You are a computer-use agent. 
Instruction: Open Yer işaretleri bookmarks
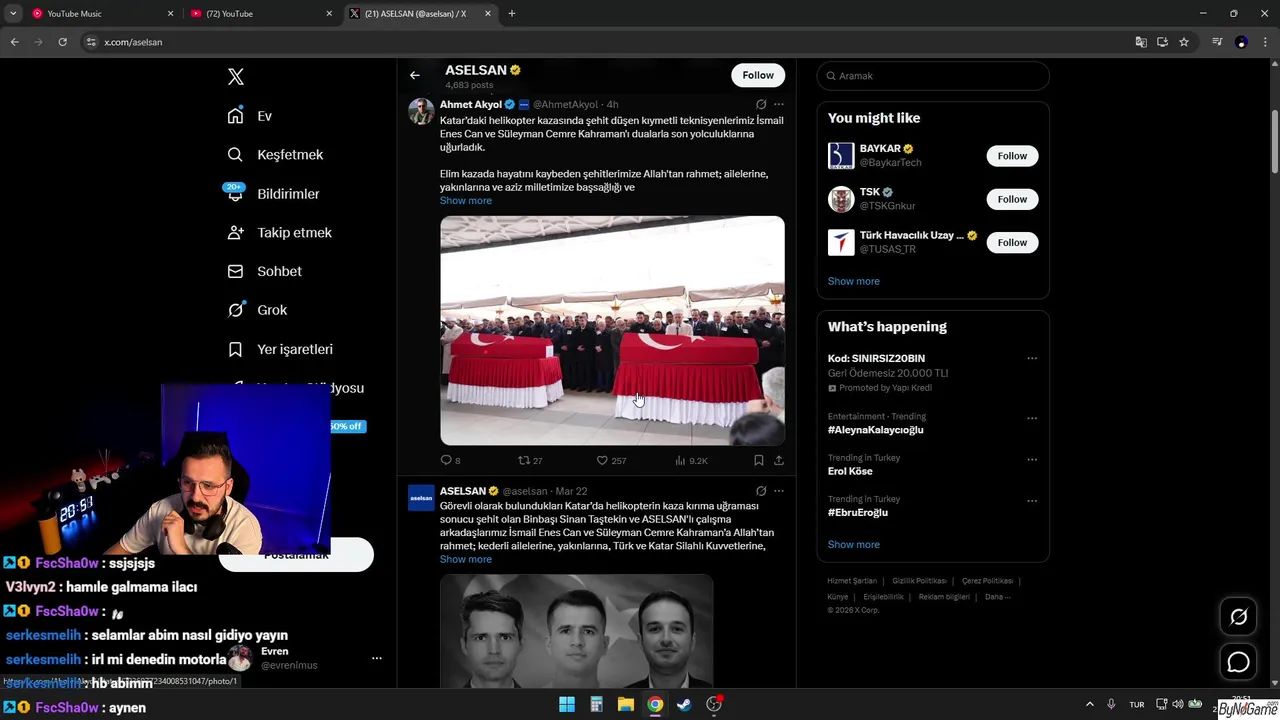pos(280,349)
